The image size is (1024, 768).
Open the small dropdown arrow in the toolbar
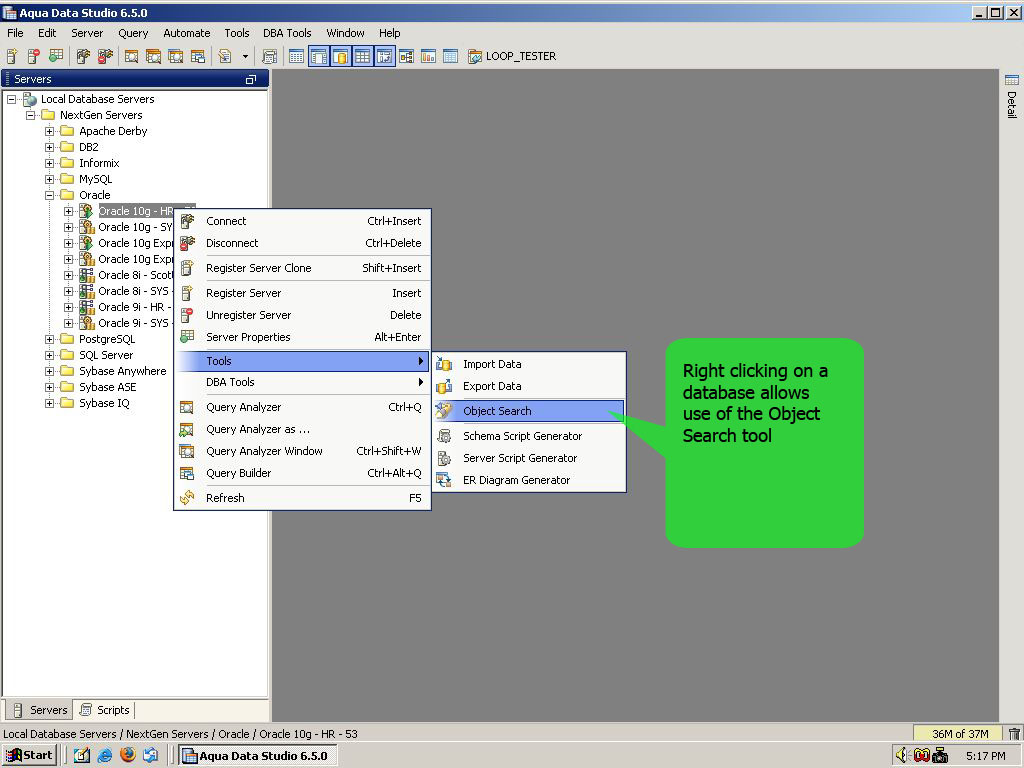[x=245, y=56]
